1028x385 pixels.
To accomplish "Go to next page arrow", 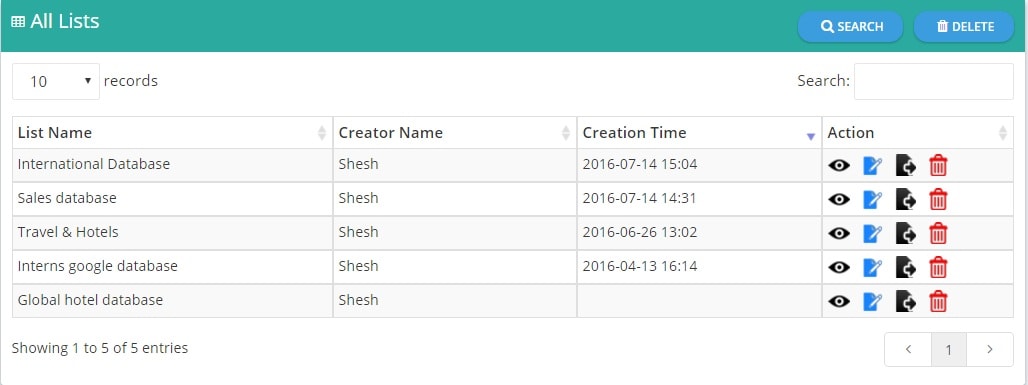I will (x=990, y=350).
